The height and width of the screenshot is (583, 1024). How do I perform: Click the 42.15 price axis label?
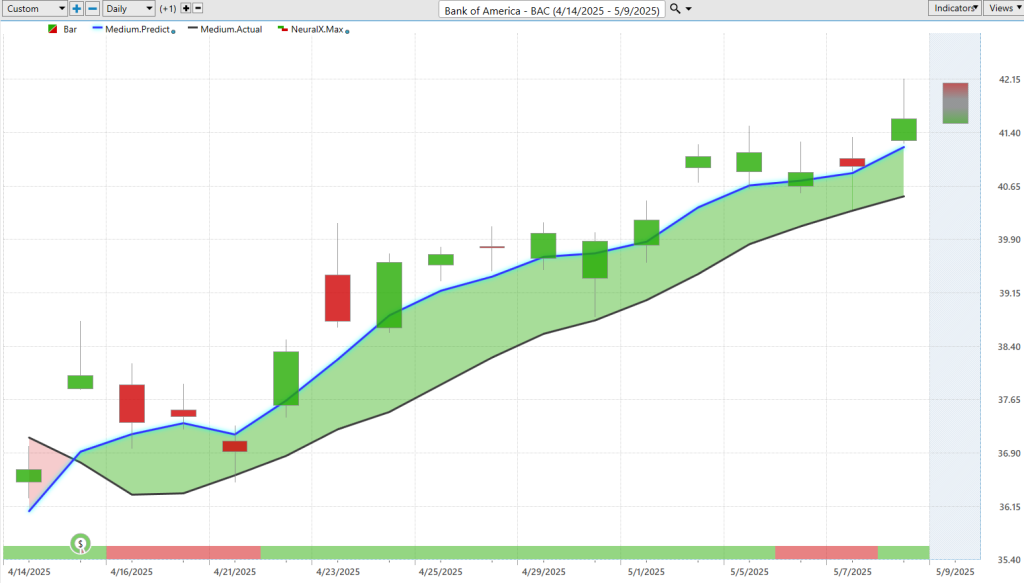click(1009, 80)
